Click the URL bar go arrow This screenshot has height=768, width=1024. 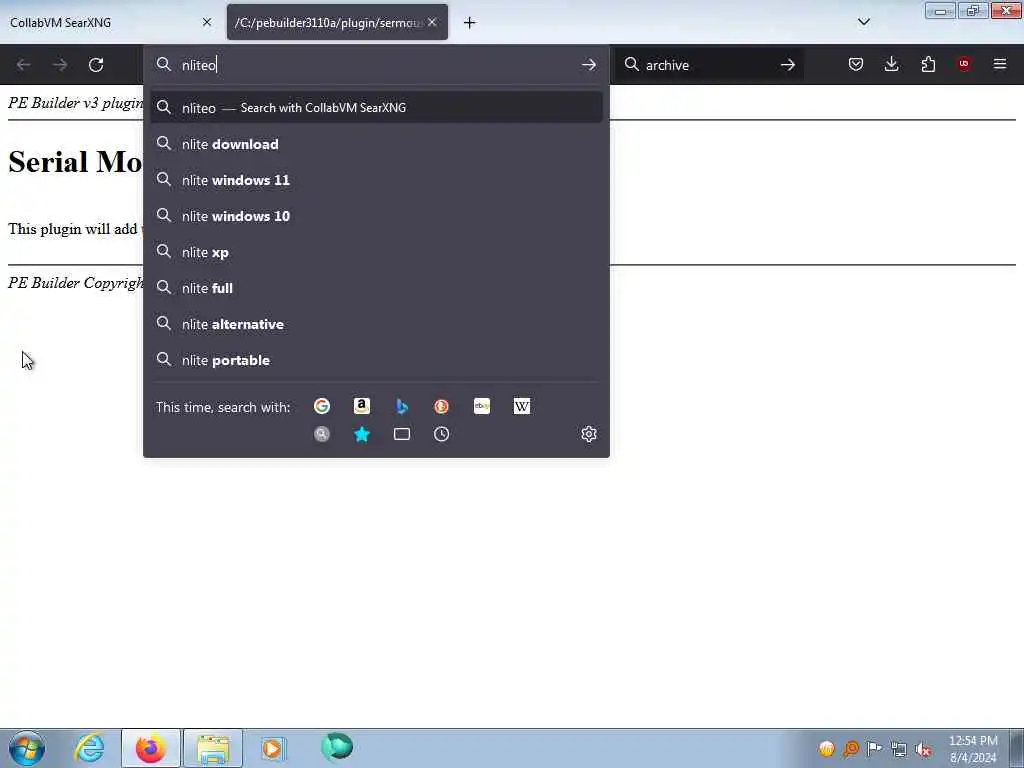coord(588,65)
